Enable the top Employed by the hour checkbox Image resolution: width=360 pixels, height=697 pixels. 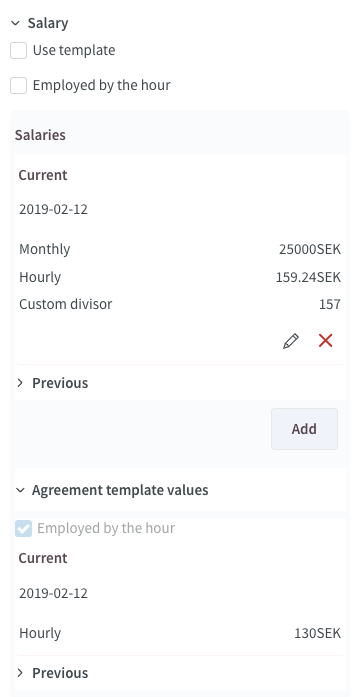19,85
